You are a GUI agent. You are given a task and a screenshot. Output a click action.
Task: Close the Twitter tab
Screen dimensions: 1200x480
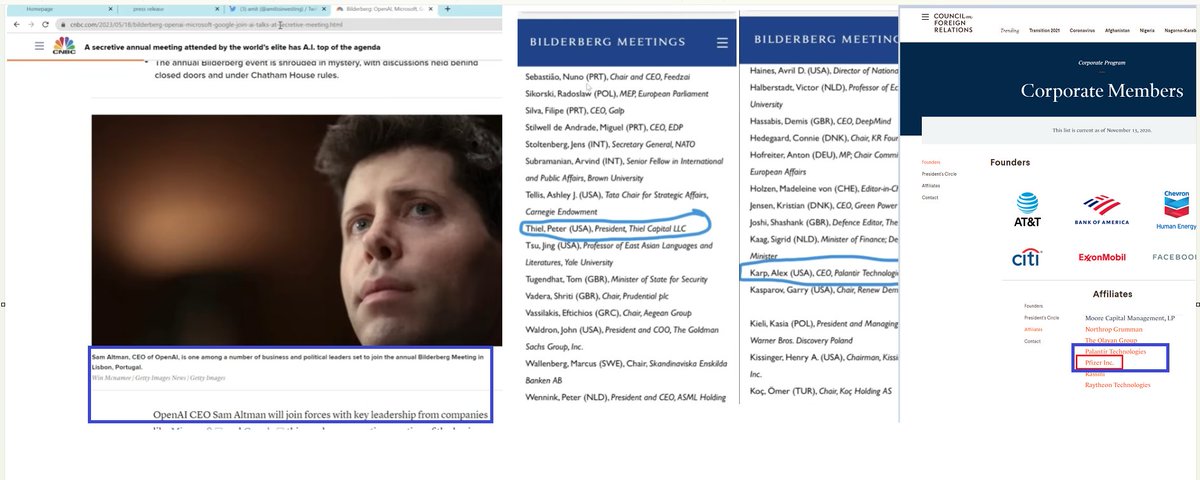322,9
